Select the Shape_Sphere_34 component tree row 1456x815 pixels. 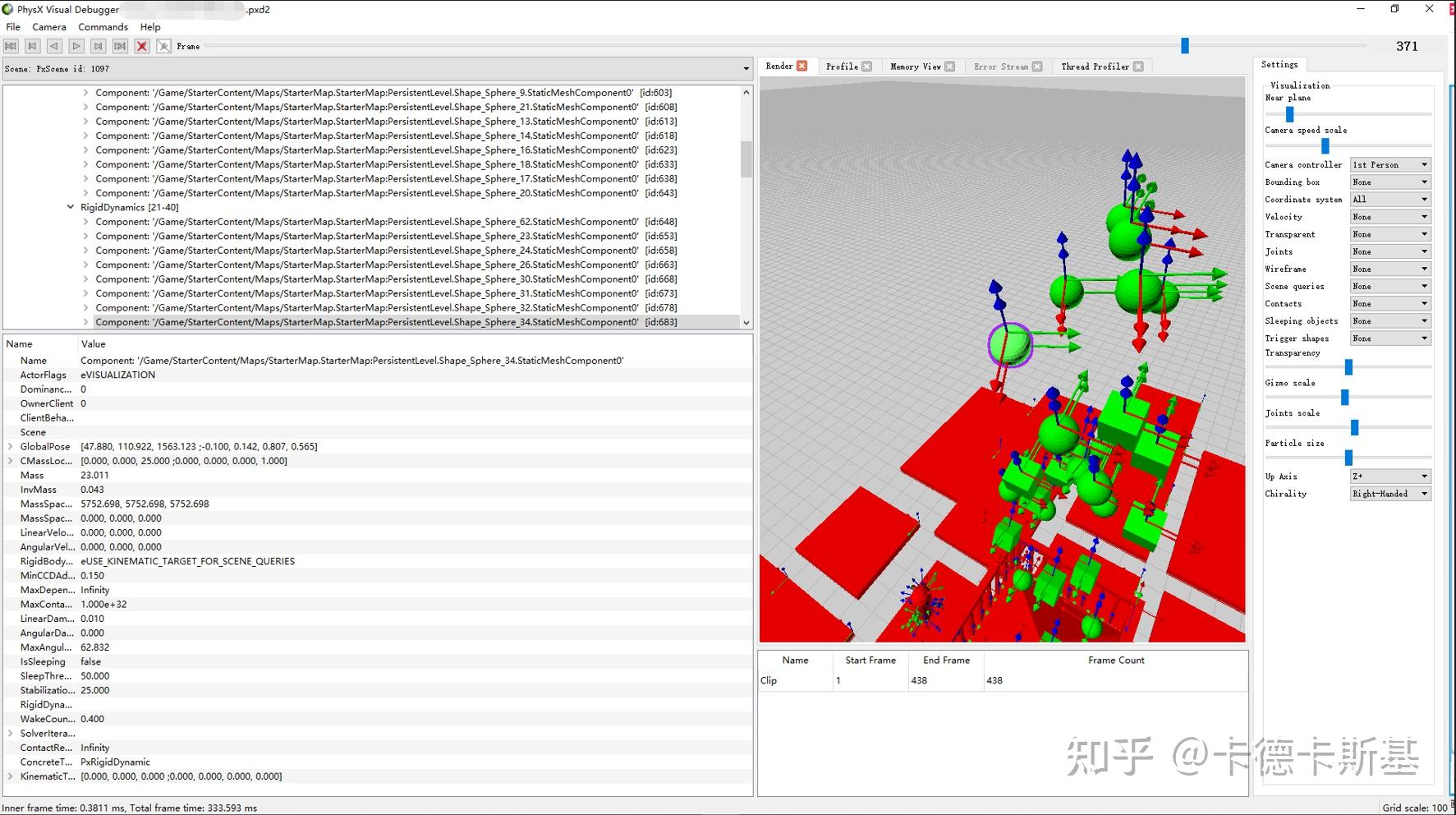pyautogui.click(x=386, y=322)
